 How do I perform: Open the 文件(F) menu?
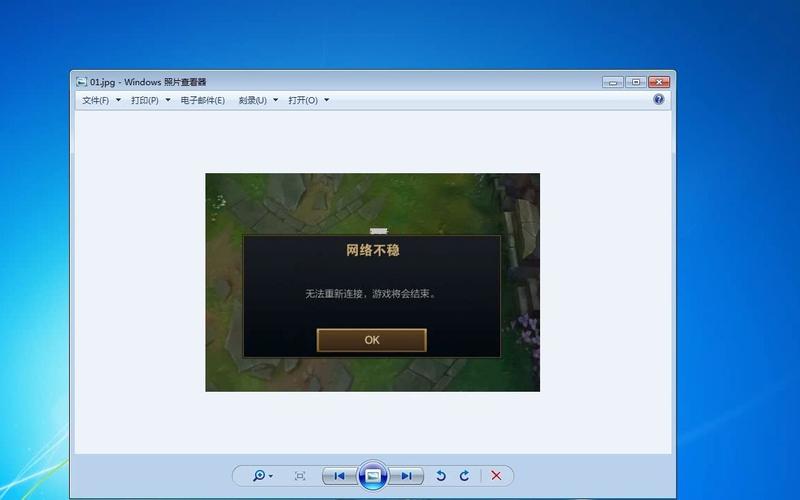click(x=95, y=100)
